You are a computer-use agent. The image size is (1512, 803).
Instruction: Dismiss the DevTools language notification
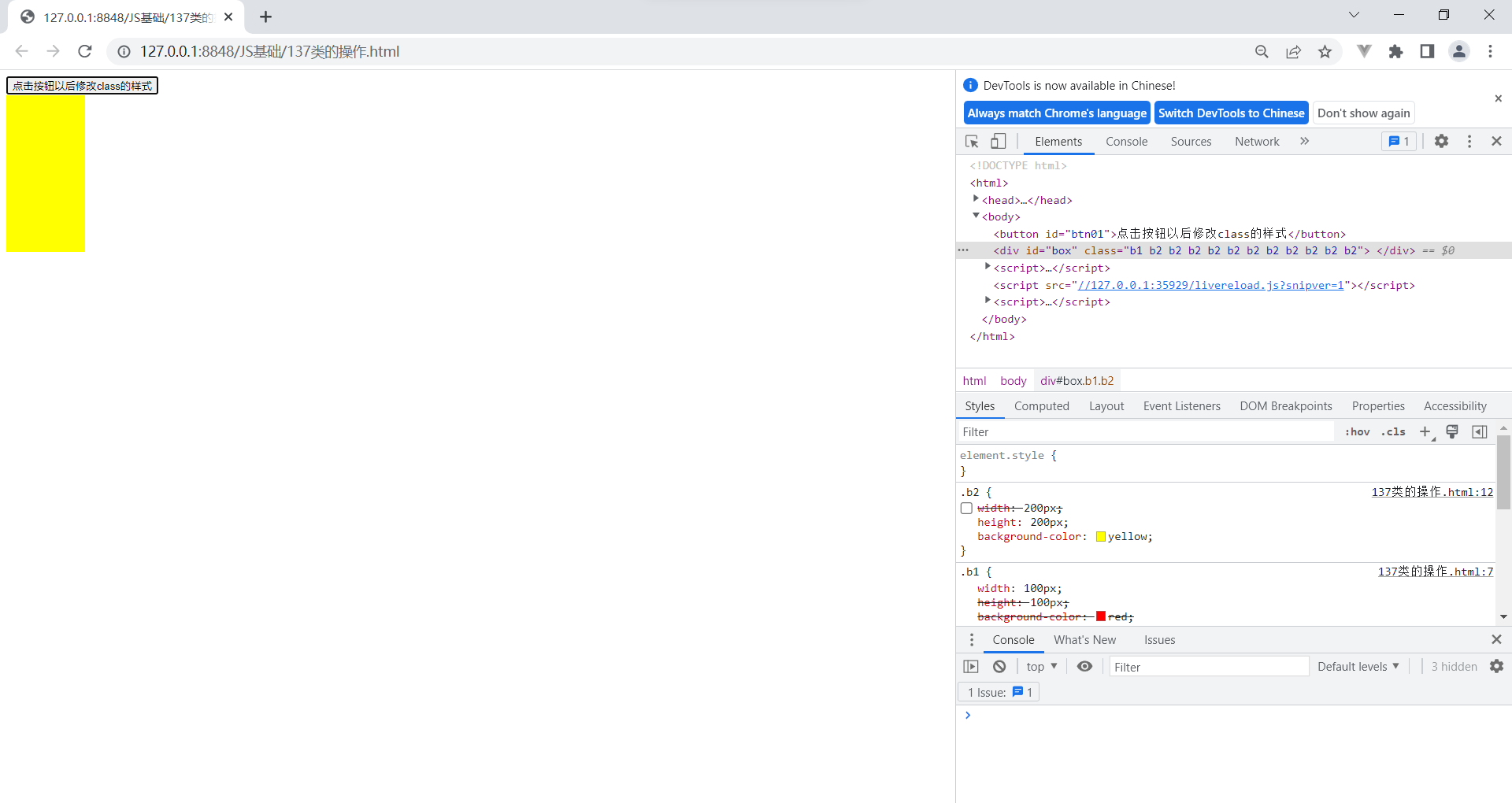(1498, 98)
